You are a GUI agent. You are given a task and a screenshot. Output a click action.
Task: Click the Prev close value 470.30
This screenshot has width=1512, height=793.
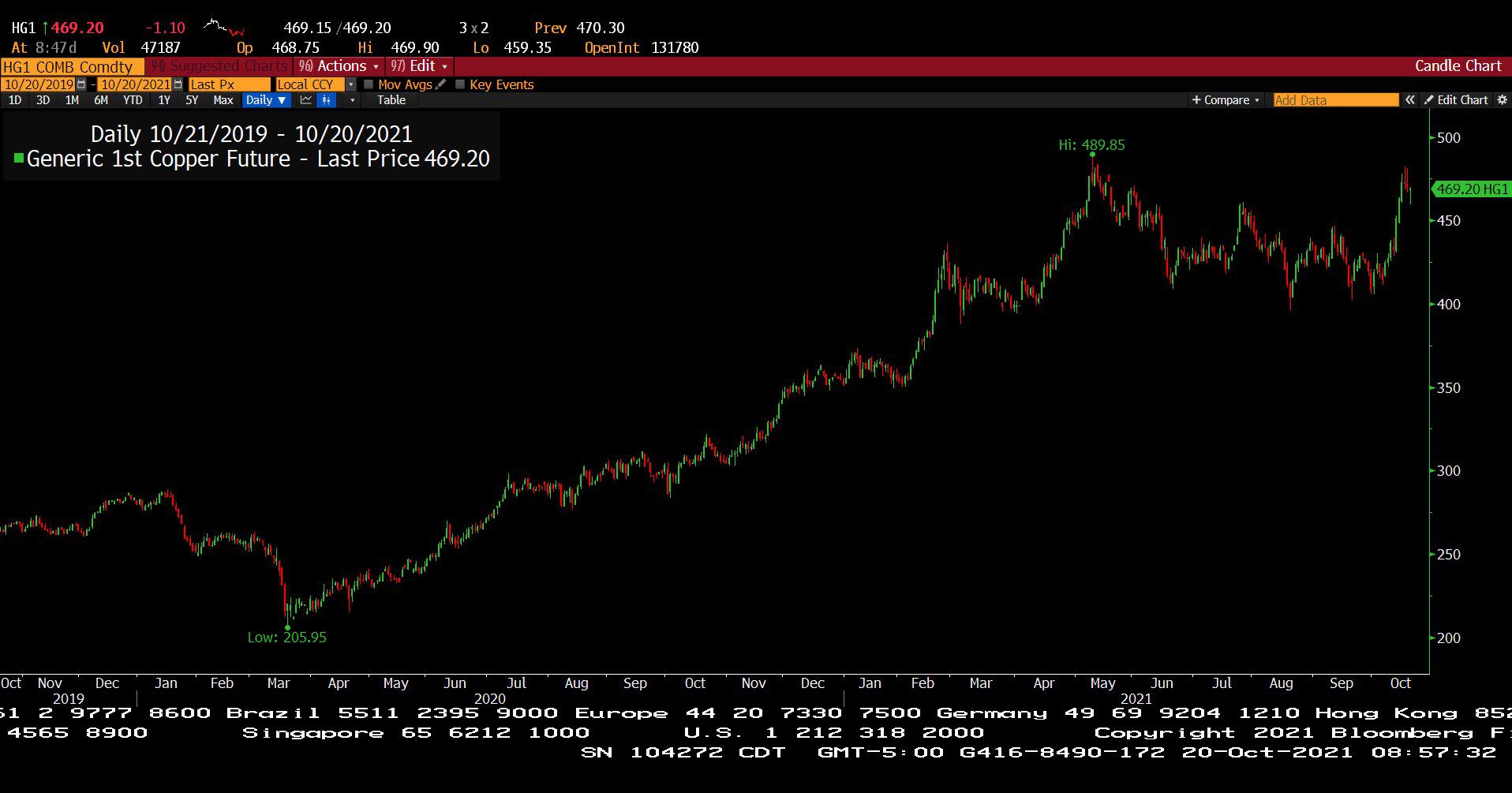601,28
